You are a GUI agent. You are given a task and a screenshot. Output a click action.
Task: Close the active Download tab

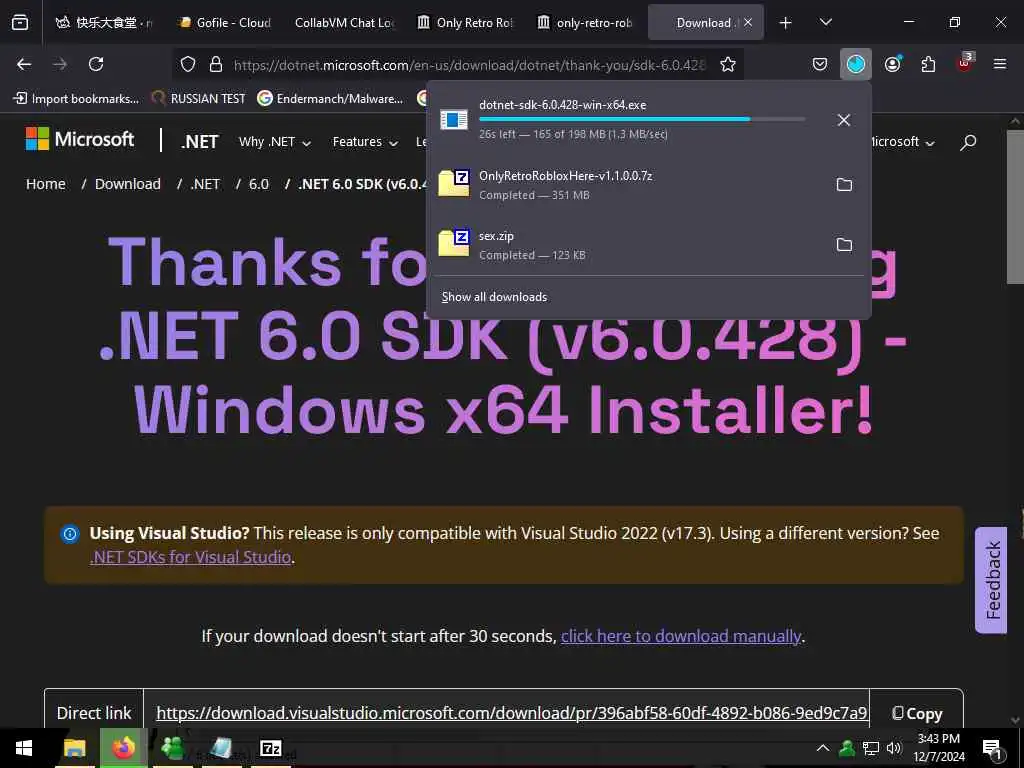(x=748, y=23)
